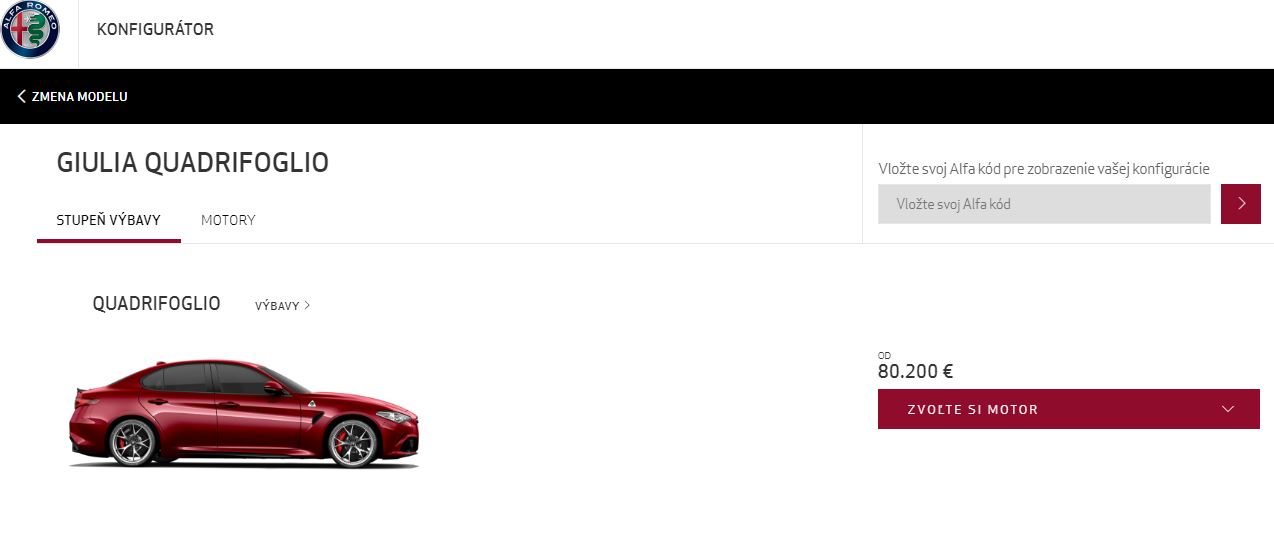This screenshot has height=555, width=1274.
Task: Click the GIULIA QUADRIFOGLIO model title
Action: click(x=193, y=163)
